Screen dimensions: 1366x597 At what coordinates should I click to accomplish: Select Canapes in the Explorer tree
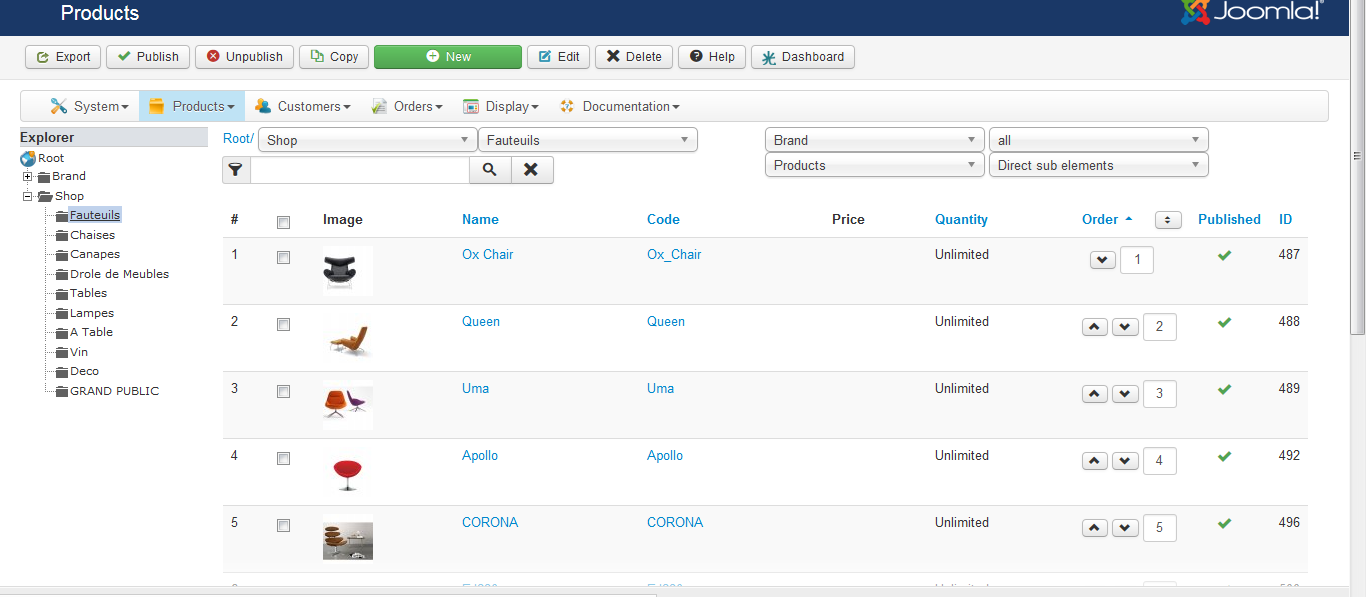[95, 254]
